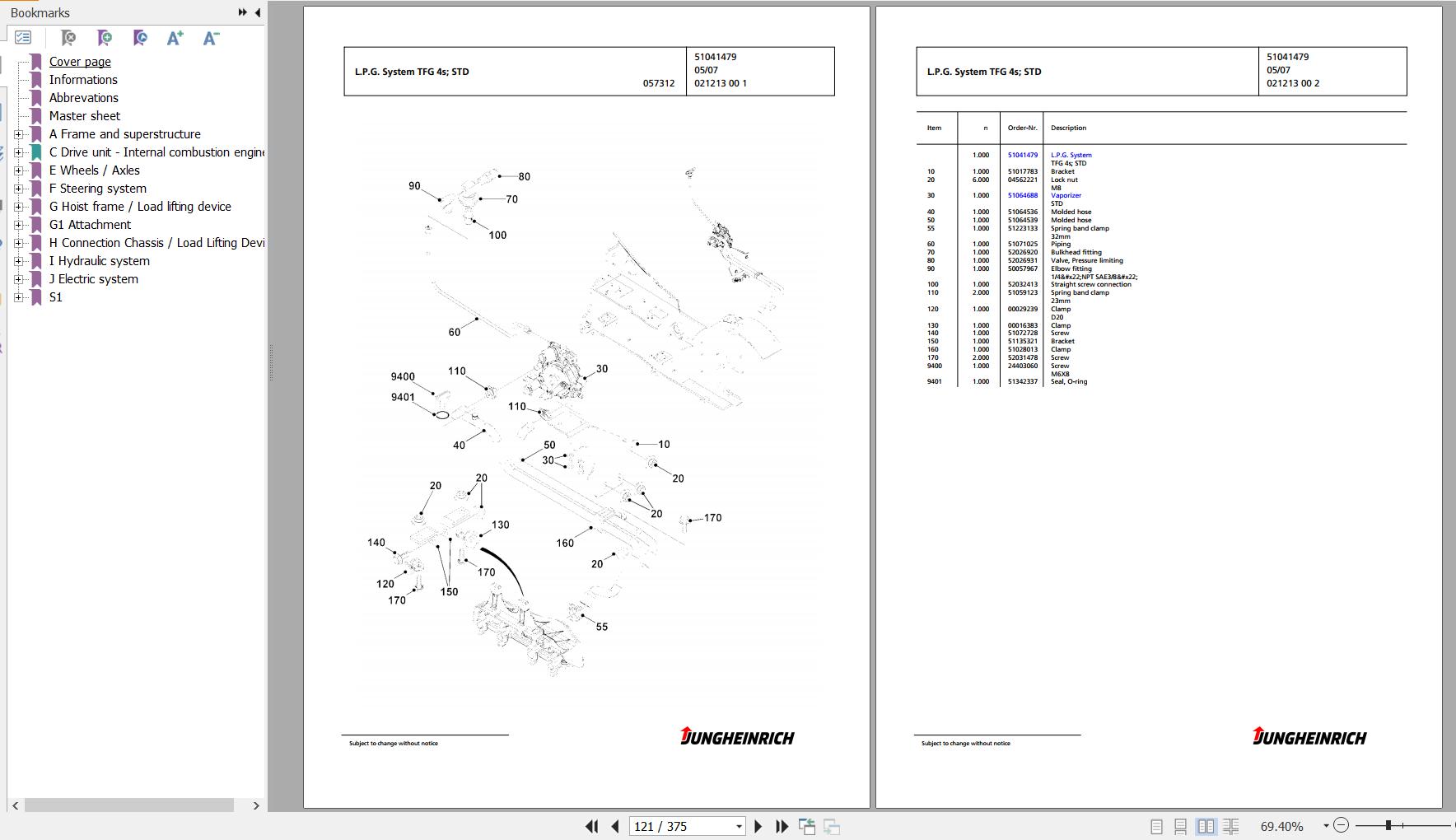Click the add new bookmark icon
This screenshot has width=1456, height=840.
(x=105, y=38)
